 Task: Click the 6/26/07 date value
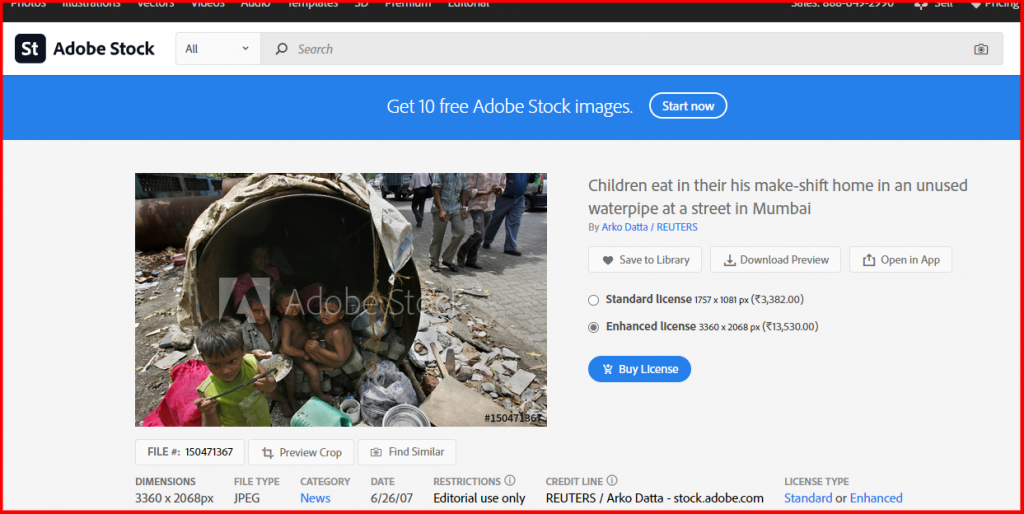(x=392, y=498)
